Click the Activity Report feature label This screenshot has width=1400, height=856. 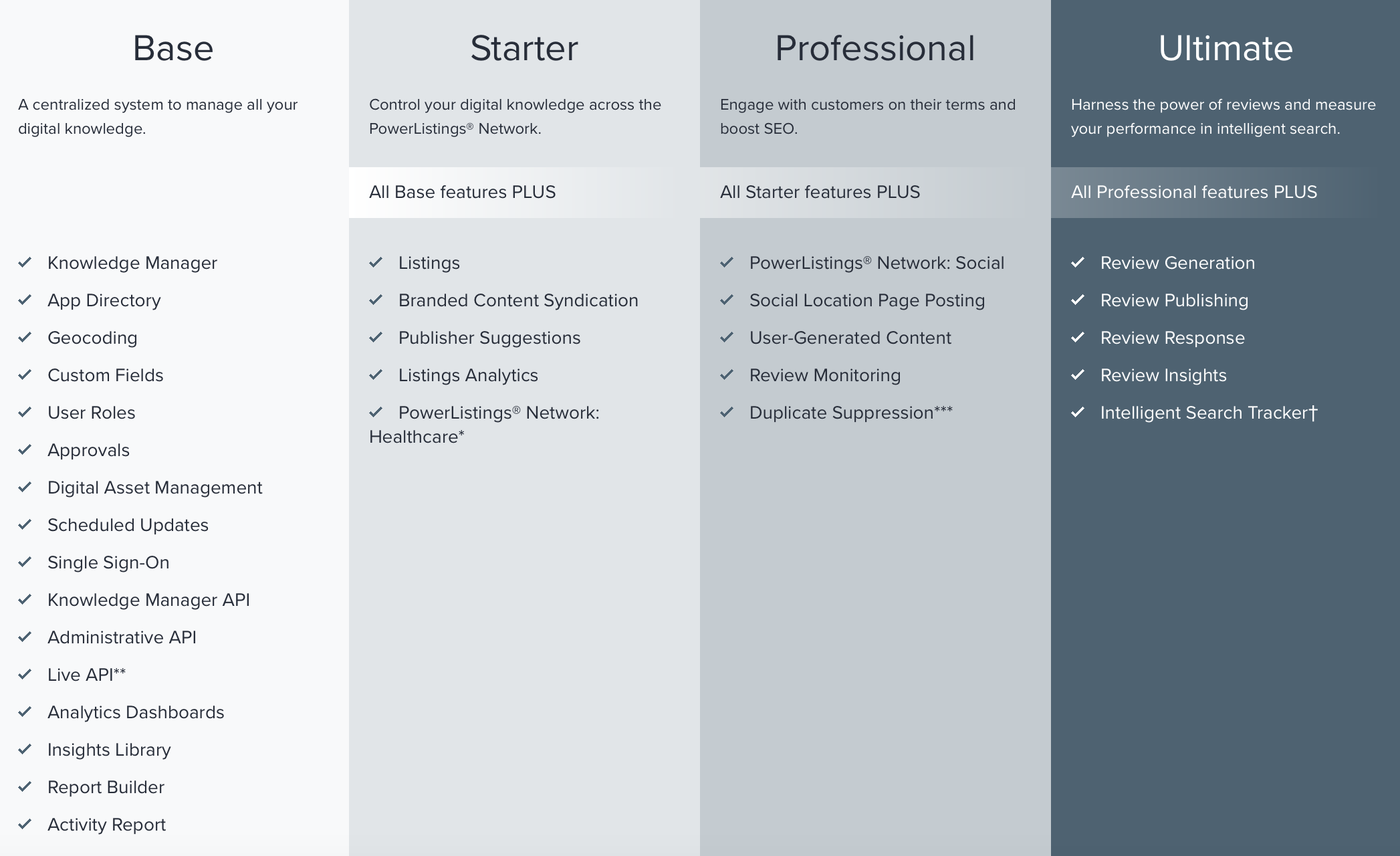tap(106, 825)
